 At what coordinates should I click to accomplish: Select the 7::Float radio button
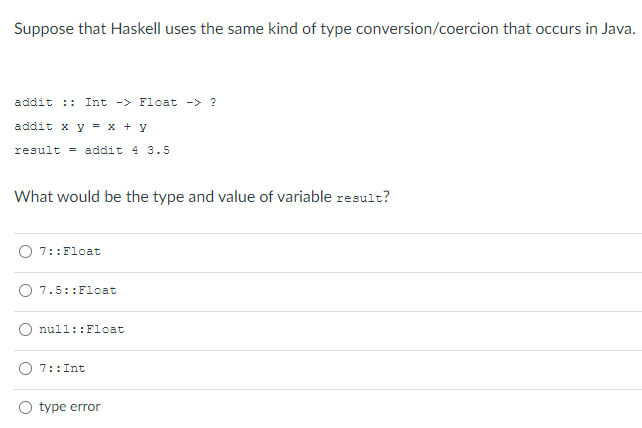click(25, 251)
